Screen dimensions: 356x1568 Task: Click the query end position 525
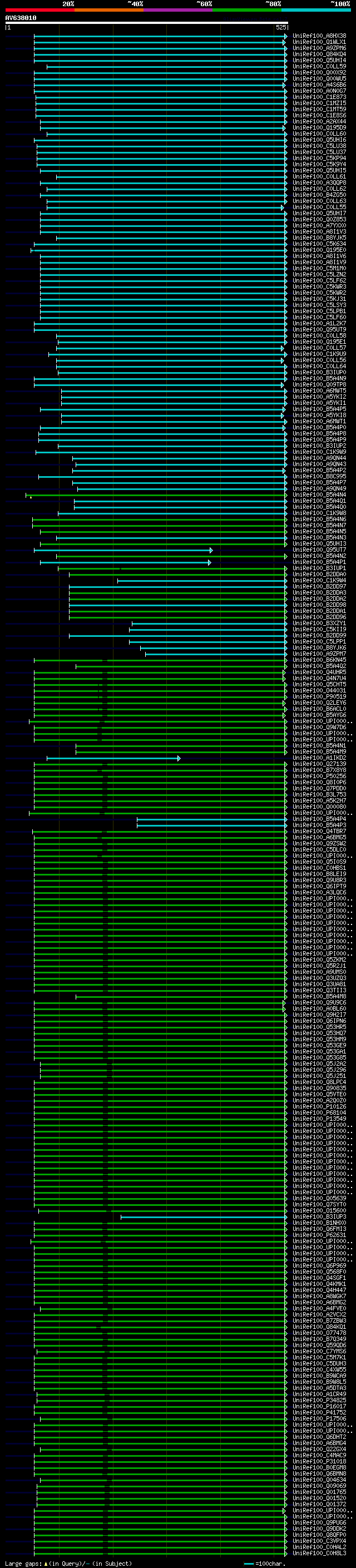(280, 27)
